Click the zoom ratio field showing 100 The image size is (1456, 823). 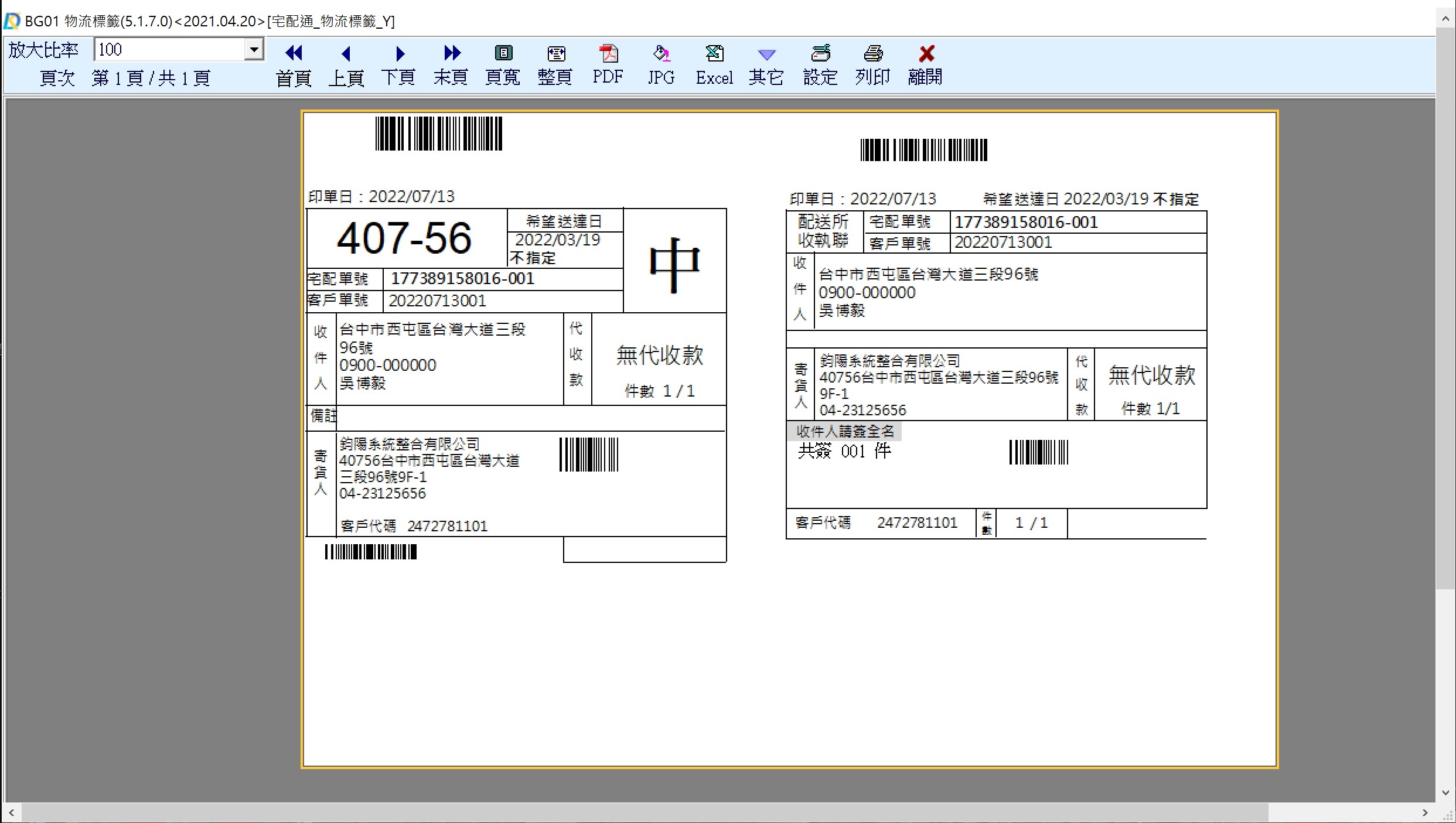(x=169, y=49)
